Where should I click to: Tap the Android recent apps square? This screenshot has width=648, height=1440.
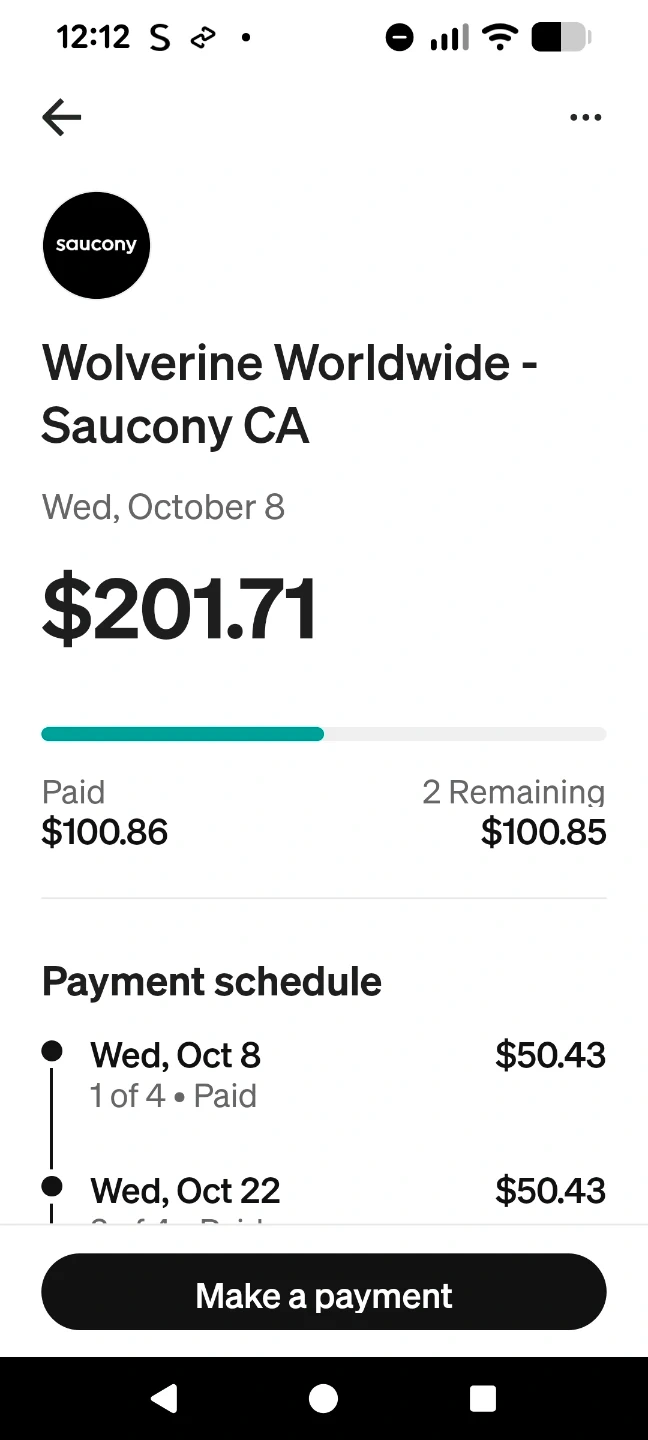pyautogui.click(x=483, y=1398)
